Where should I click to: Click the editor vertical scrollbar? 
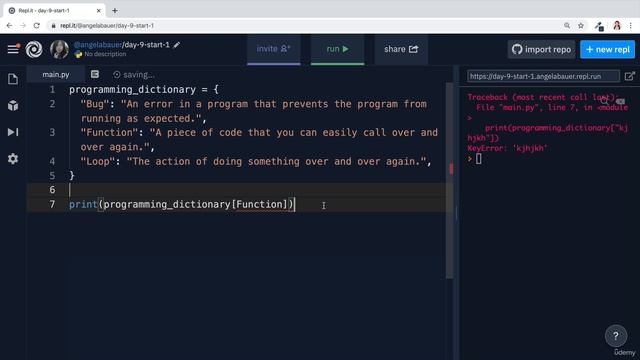coord(449,181)
